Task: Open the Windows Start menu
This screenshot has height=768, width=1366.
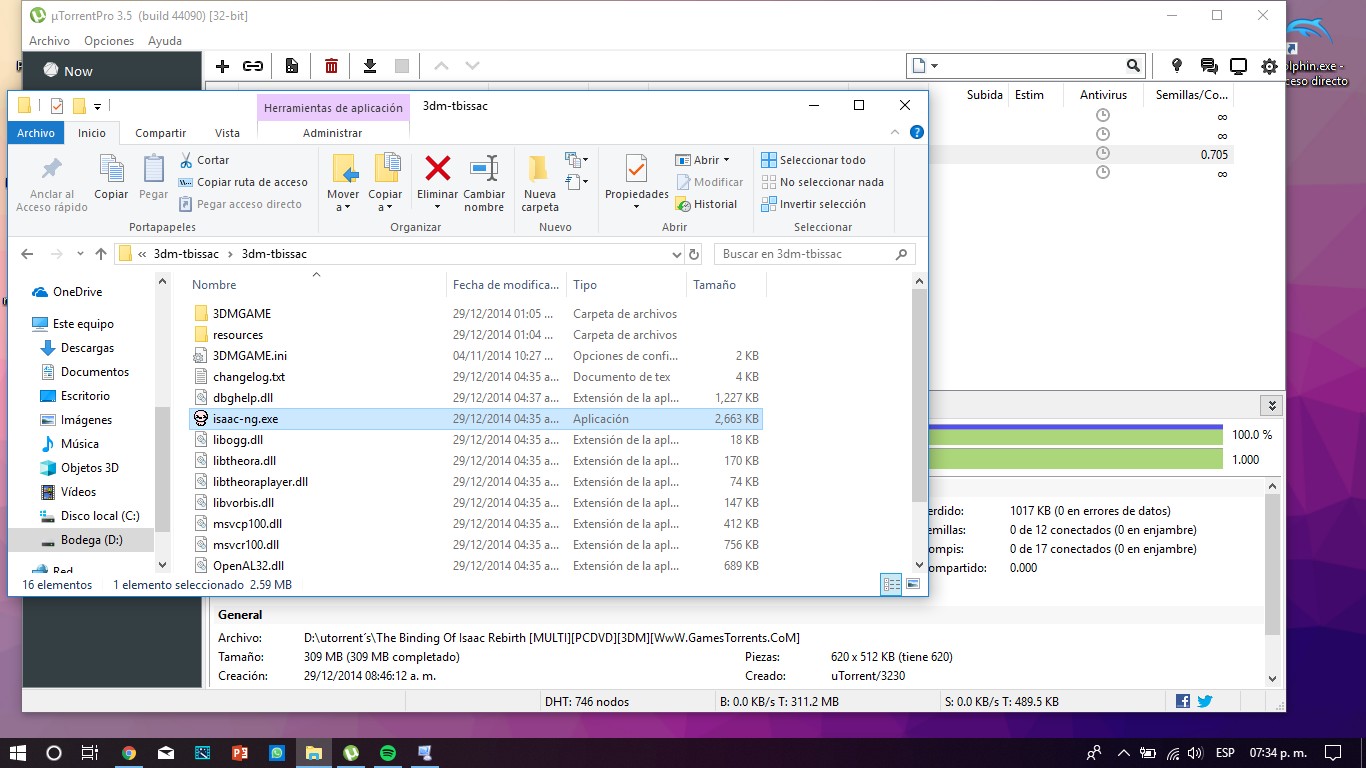Action: 18,752
